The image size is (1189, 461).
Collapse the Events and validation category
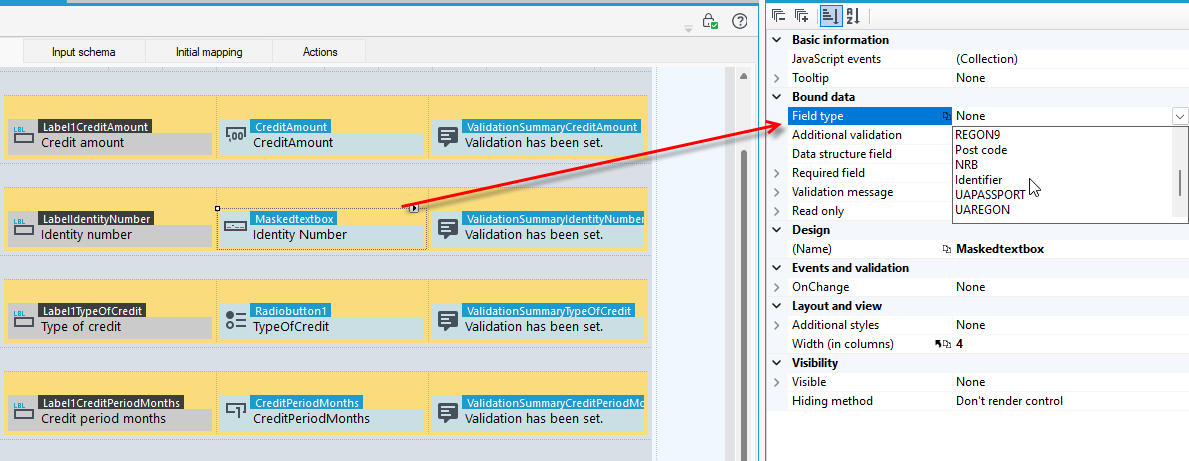tap(776, 268)
